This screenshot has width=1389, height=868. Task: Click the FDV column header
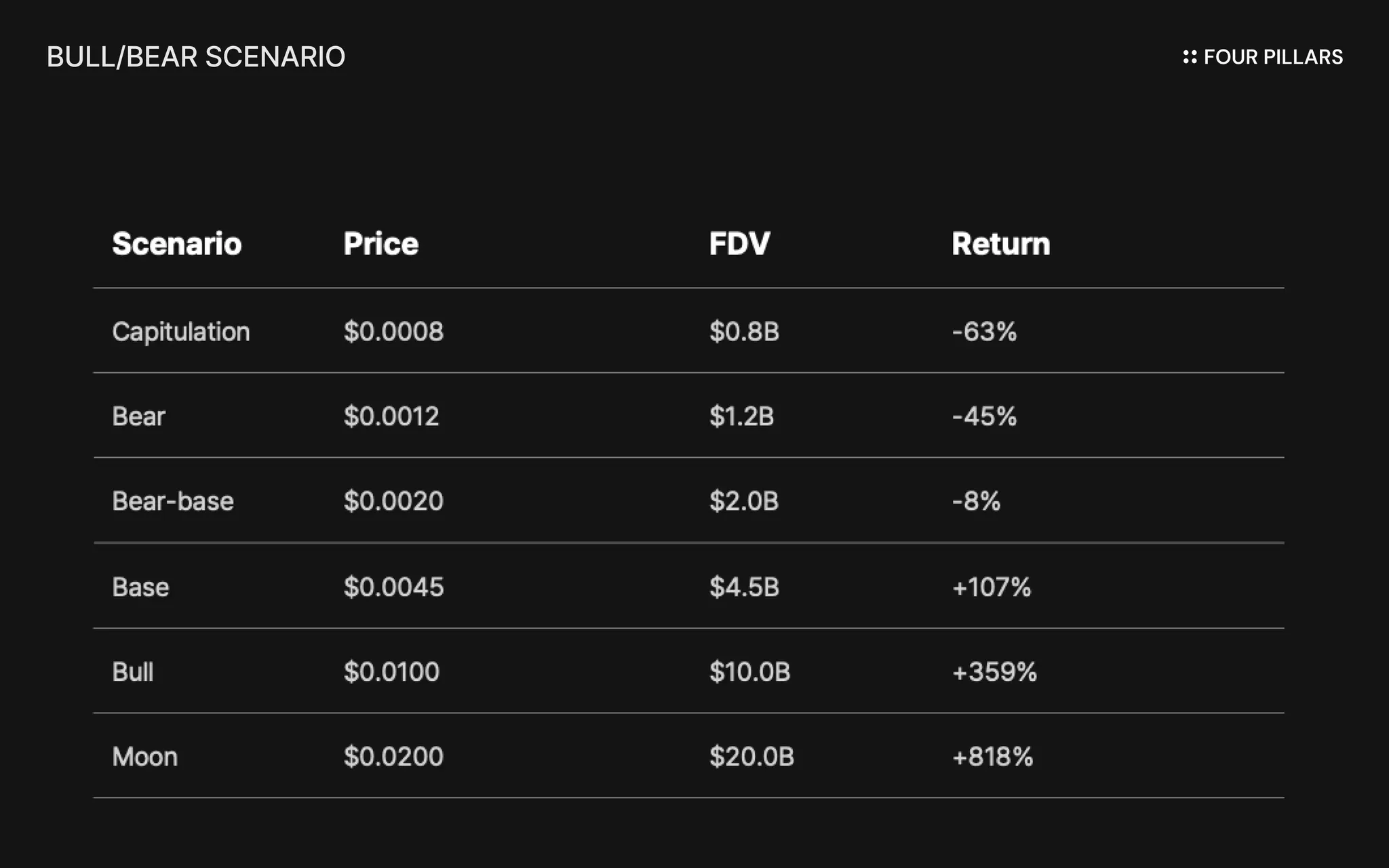739,243
